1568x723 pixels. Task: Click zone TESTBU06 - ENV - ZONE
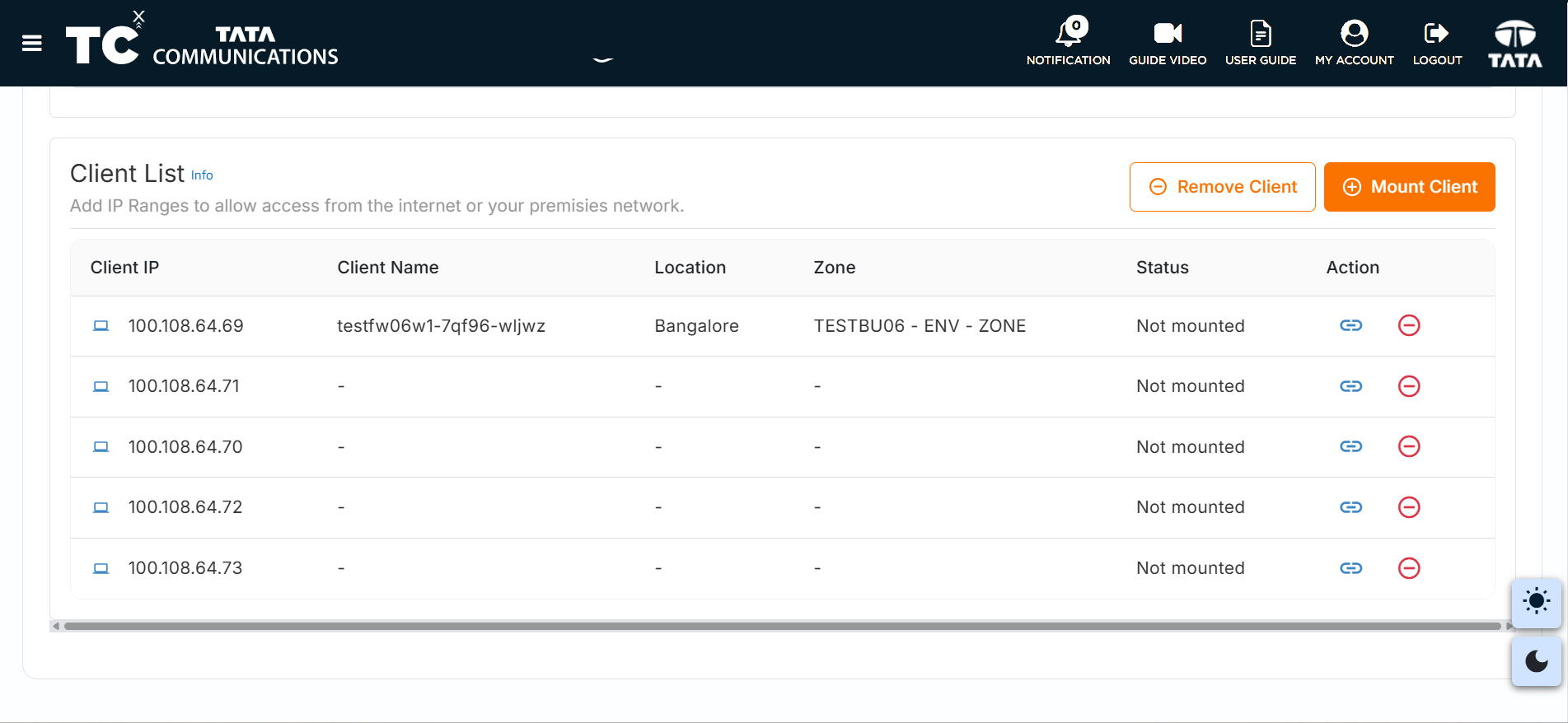[x=920, y=326]
